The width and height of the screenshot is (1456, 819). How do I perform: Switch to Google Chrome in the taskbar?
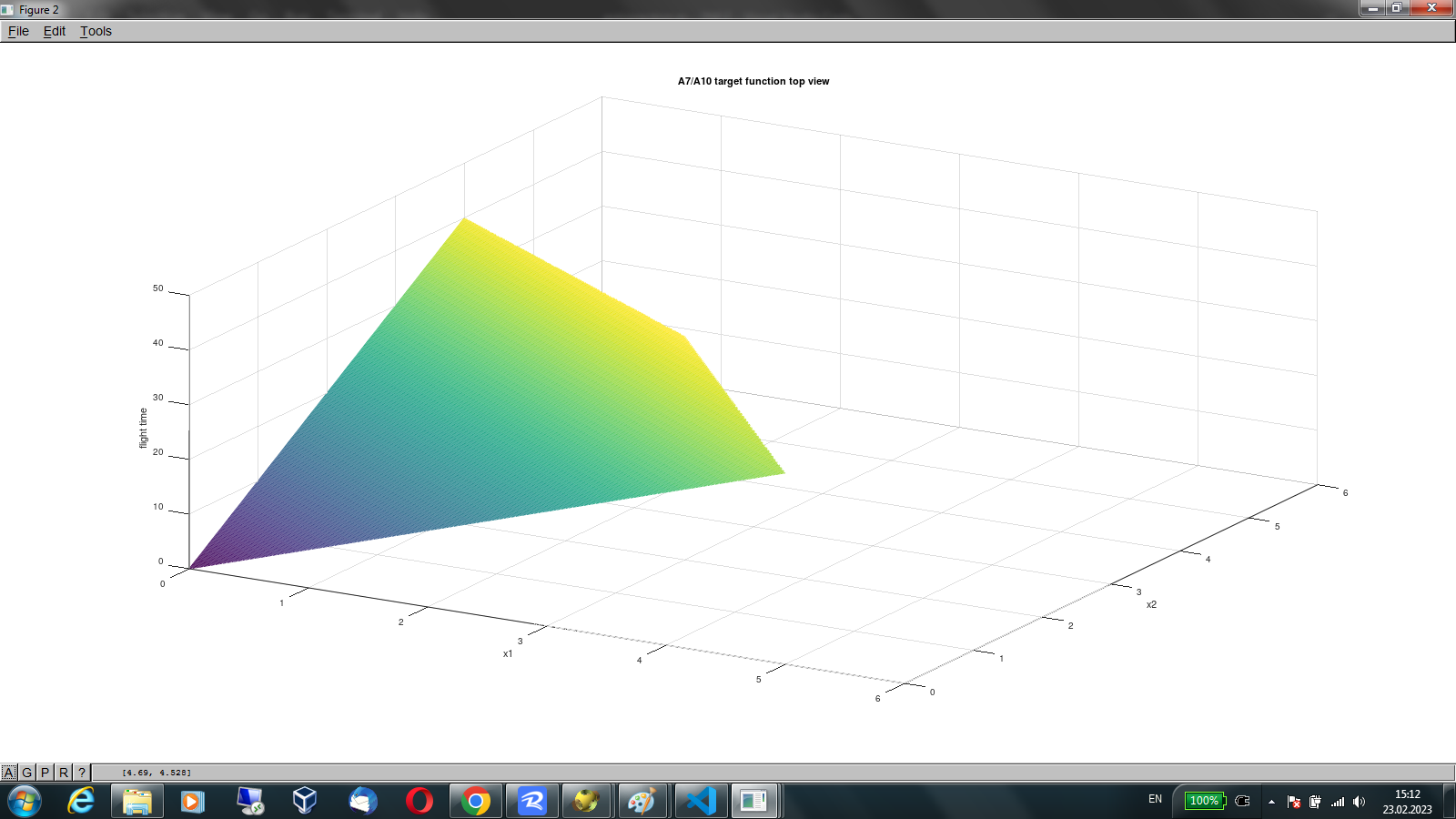(x=475, y=801)
